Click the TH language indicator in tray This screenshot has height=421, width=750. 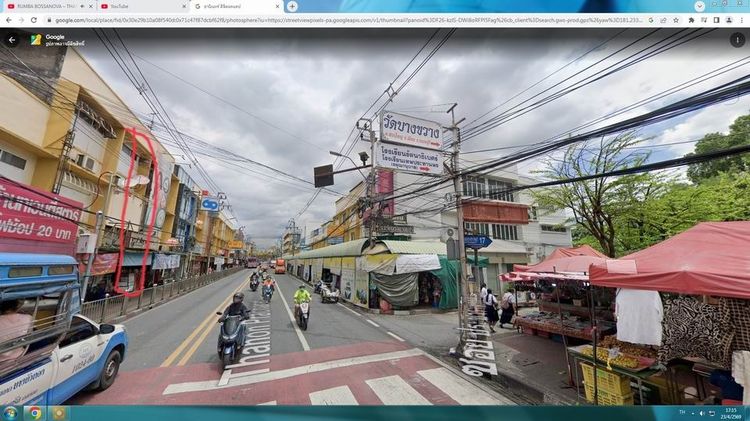pos(683,412)
